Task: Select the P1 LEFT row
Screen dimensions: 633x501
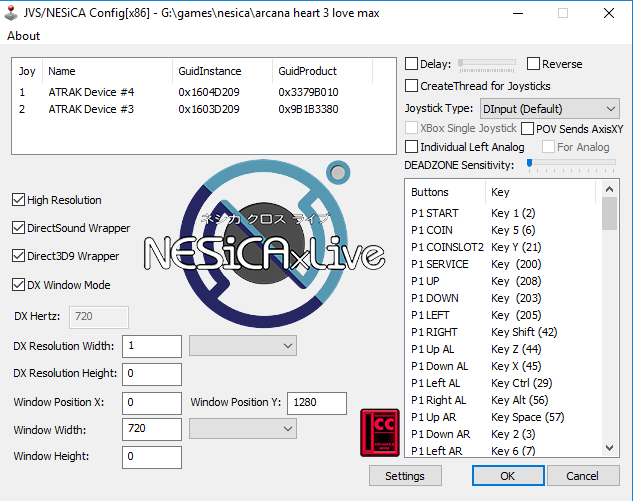Action: pos(503,315)
